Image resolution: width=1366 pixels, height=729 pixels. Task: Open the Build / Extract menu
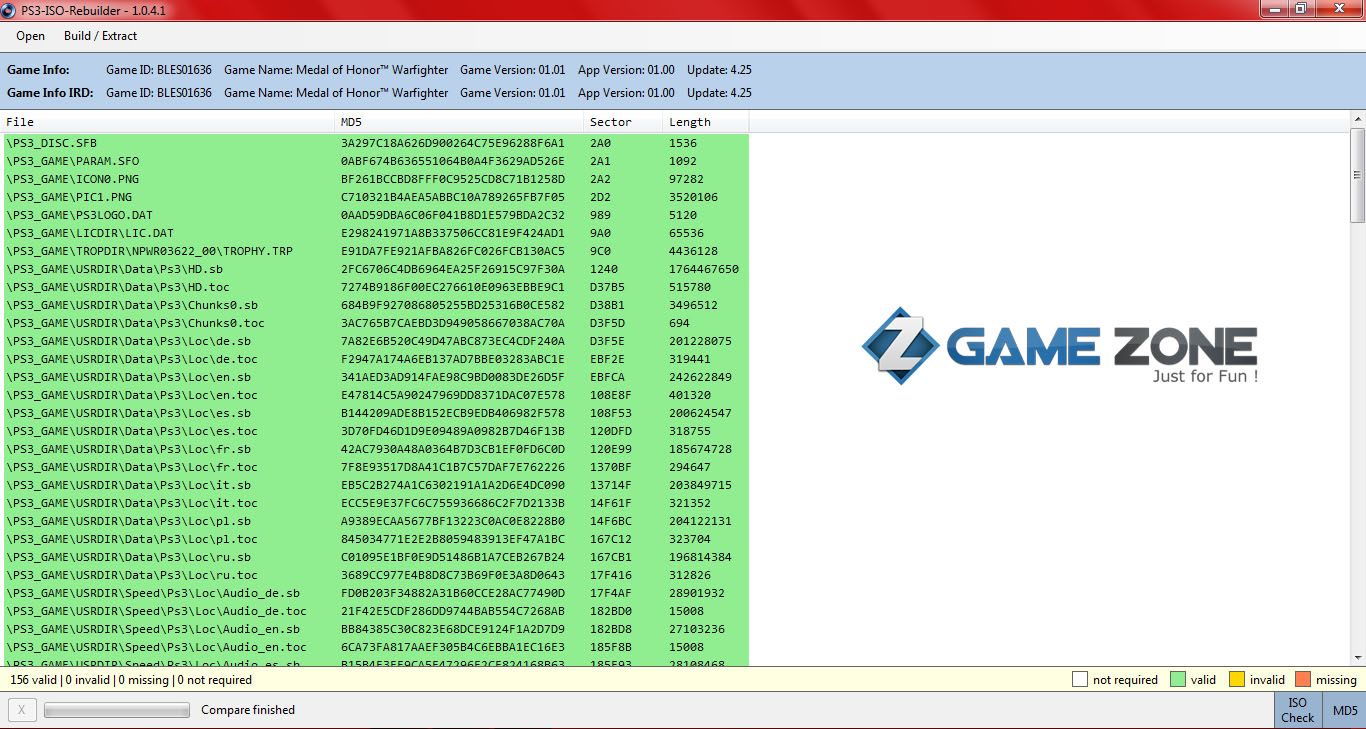[x=100, y=36]
